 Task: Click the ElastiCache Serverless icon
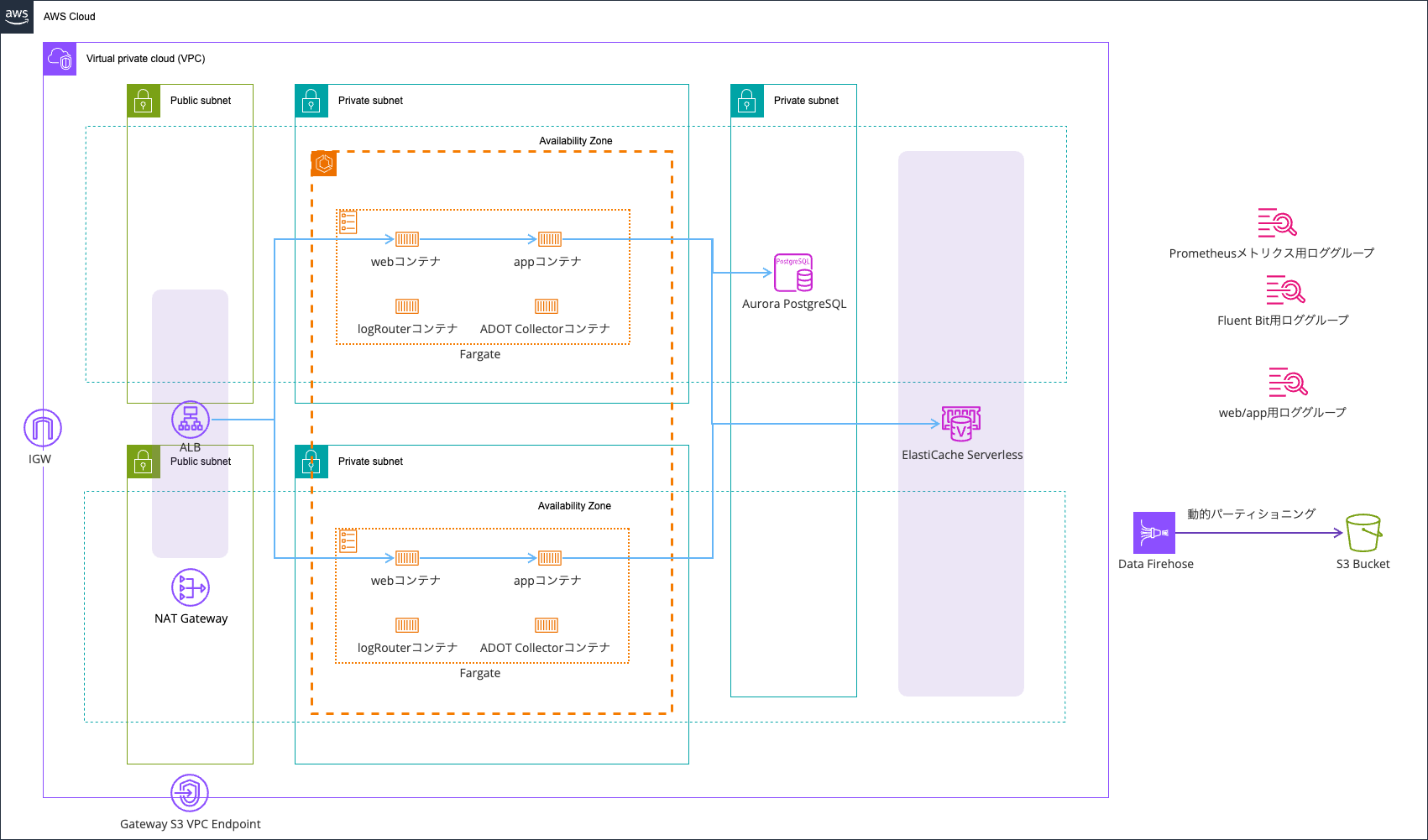pyautogui.click(x=960, y=424)
